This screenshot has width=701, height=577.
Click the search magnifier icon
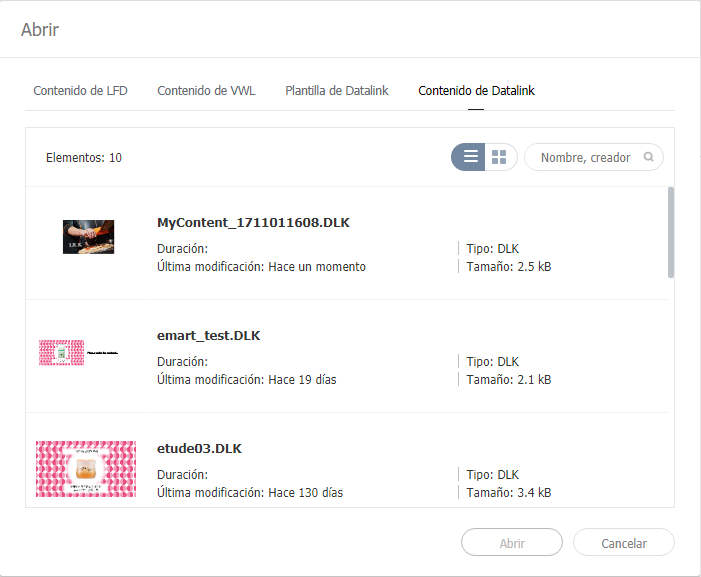(x=649, y=157)
